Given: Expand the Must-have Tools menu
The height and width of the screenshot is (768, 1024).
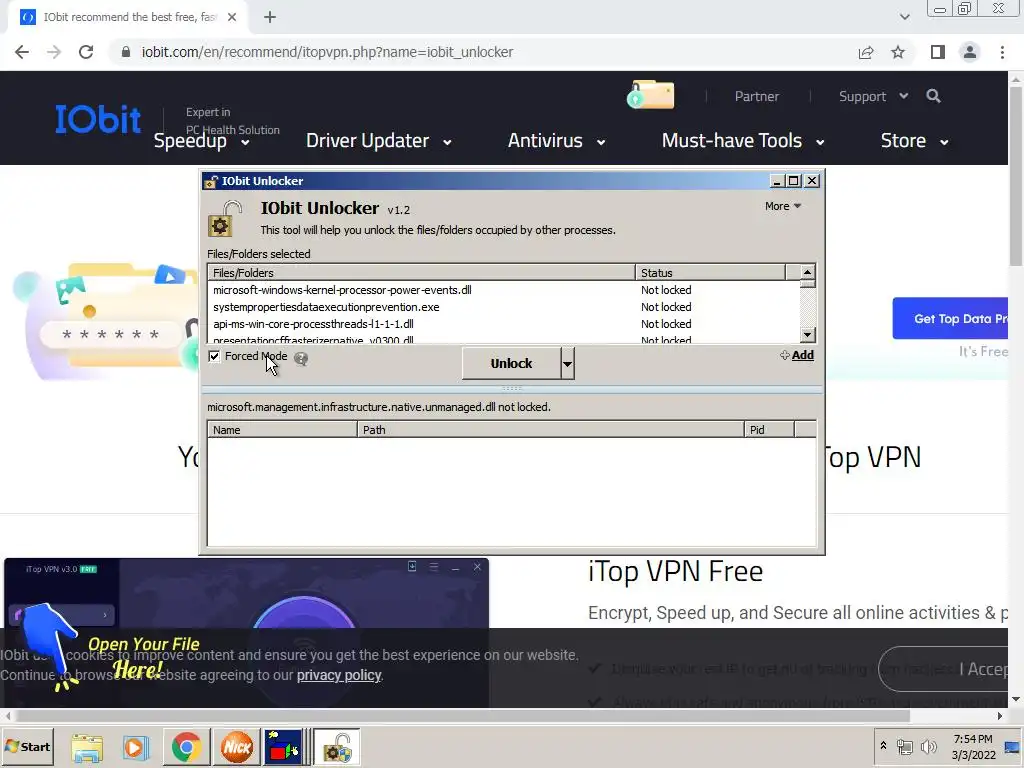Looking at the screenshot, I should point(743,141).
